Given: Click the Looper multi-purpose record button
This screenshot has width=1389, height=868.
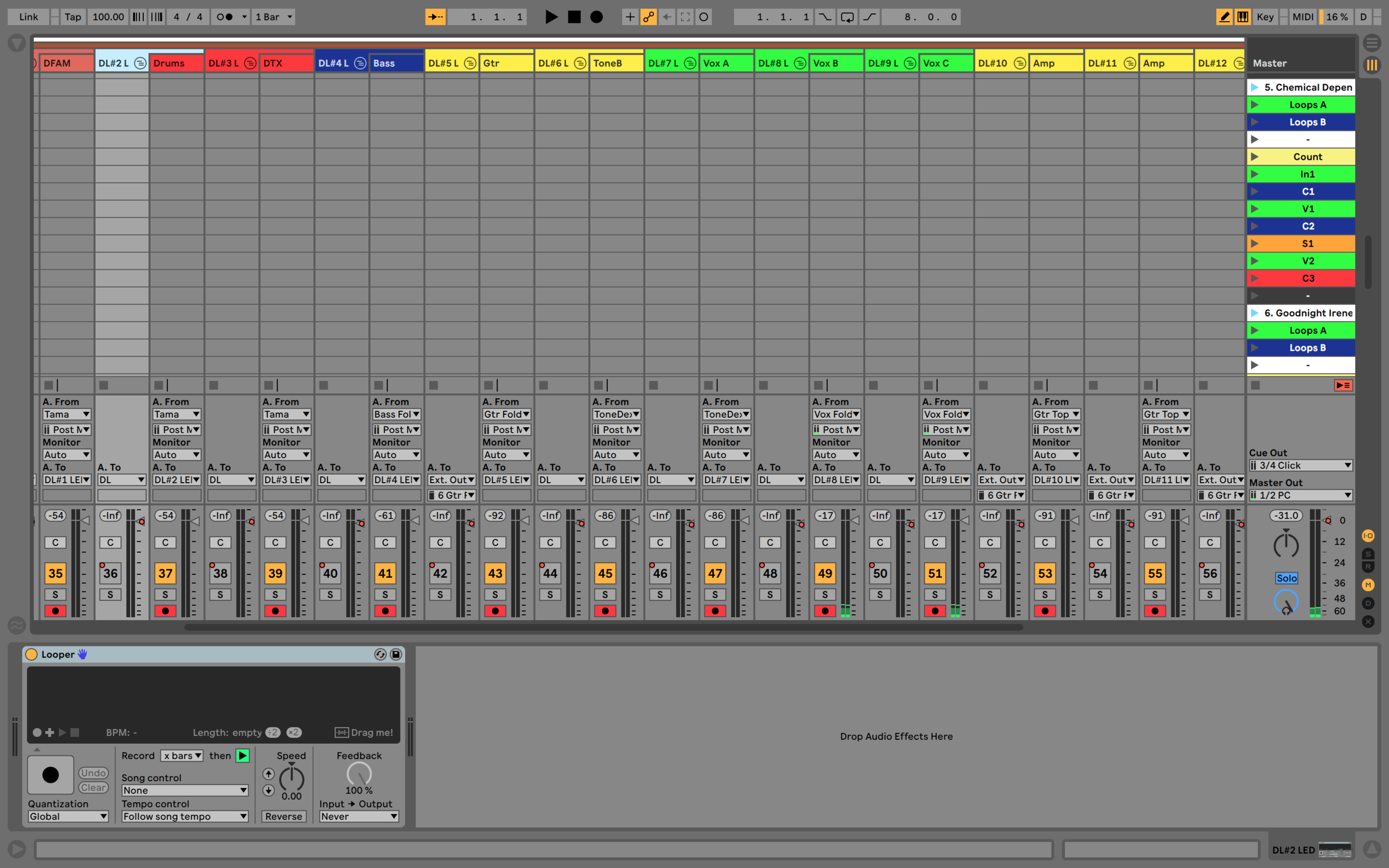Looking at the screenshot, I should (51, 775).
